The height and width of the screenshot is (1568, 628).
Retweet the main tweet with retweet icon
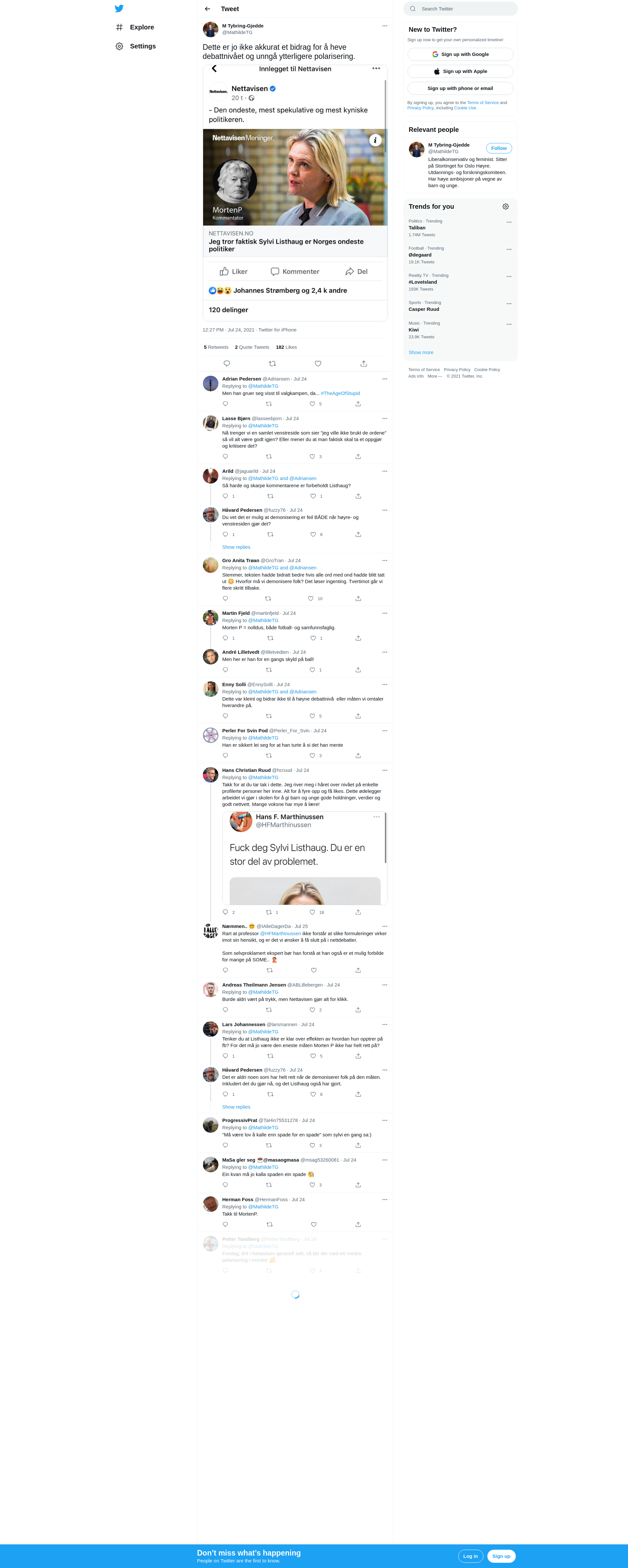coord(272,364)
